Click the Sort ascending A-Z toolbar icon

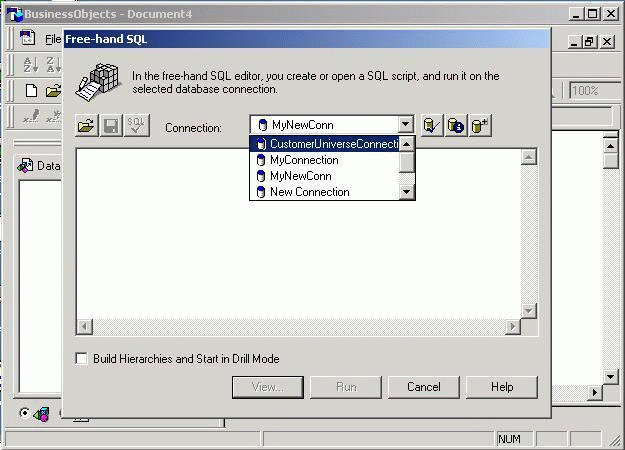(x=31, y=65)
